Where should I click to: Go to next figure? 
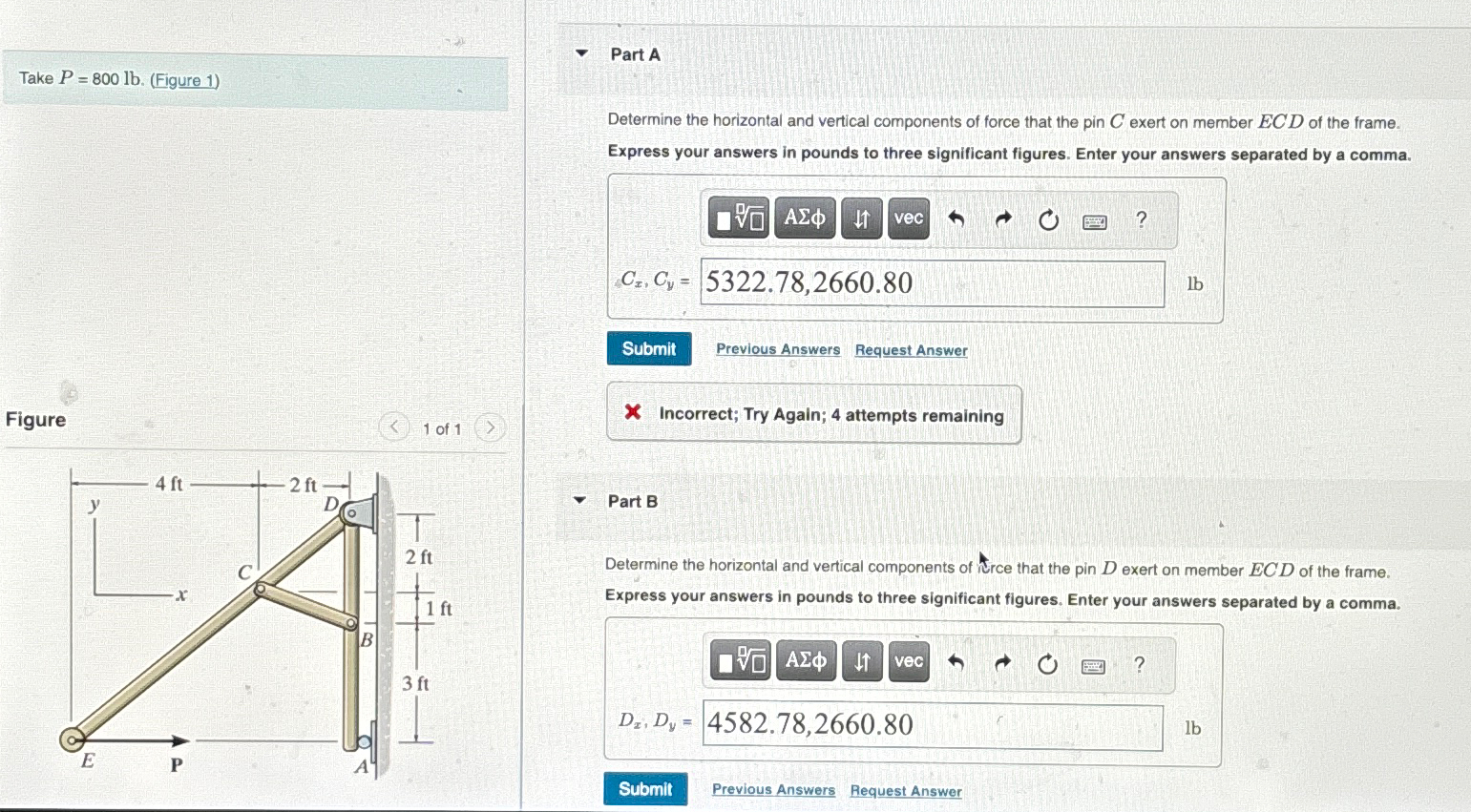point(490,427)
